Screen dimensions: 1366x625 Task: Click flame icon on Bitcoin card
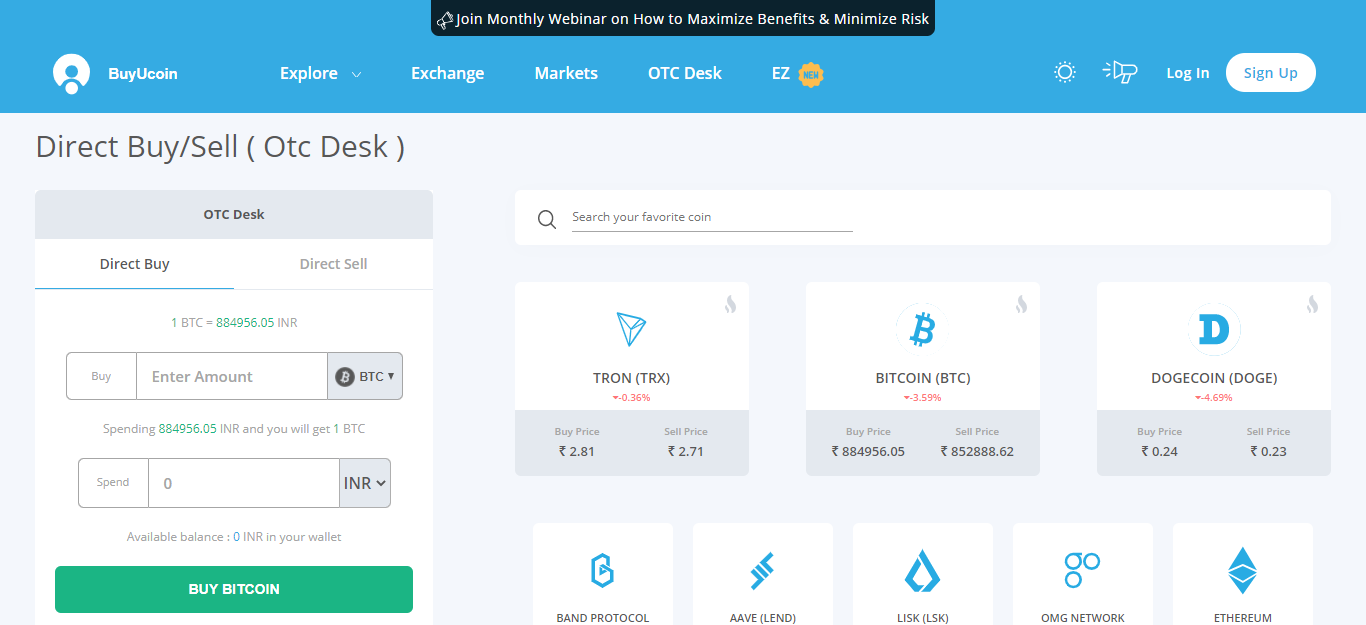point(1021,304)
